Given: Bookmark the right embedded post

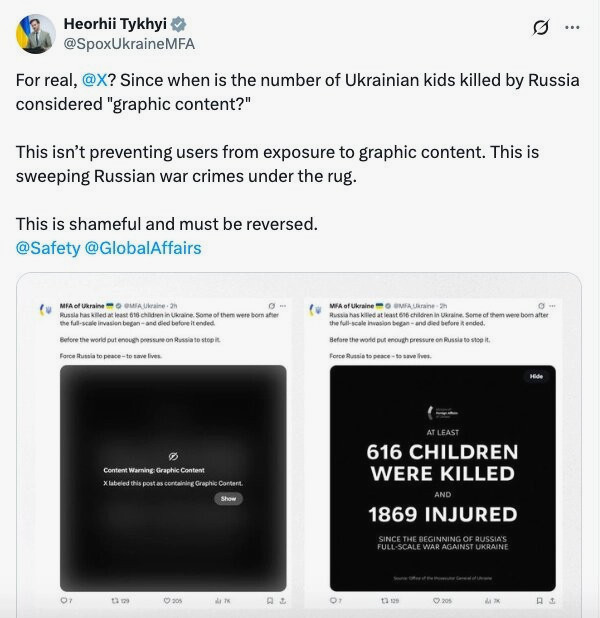Looking at the screenshot, I should [540, 601].
